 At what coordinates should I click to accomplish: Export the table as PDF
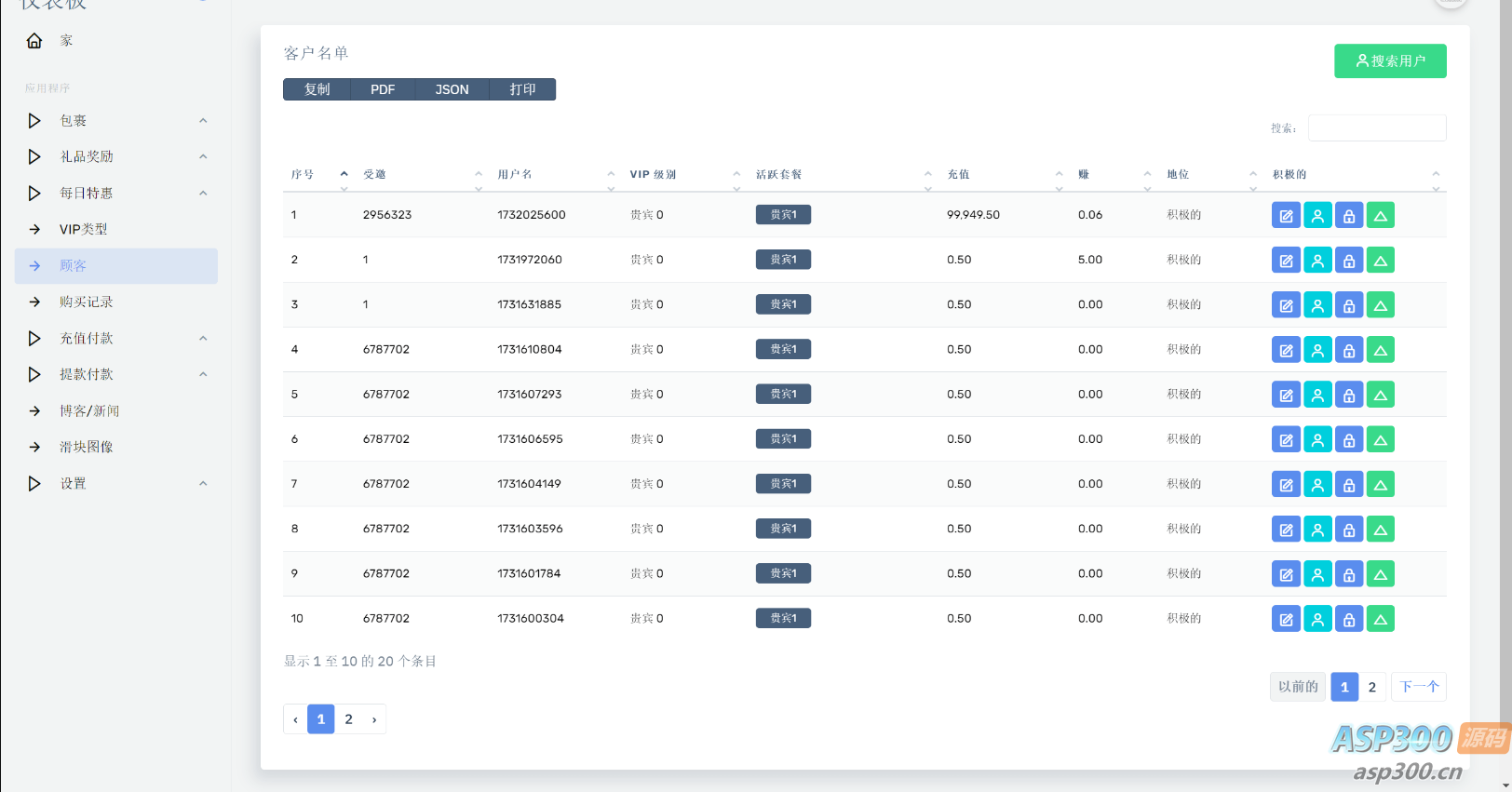click(383, 90)
